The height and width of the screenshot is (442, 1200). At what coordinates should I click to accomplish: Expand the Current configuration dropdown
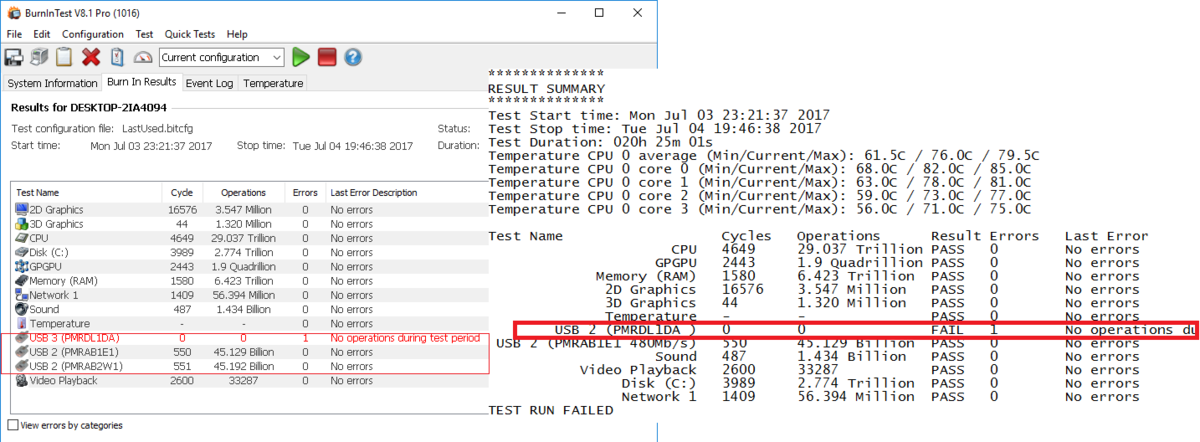[276, 58]
